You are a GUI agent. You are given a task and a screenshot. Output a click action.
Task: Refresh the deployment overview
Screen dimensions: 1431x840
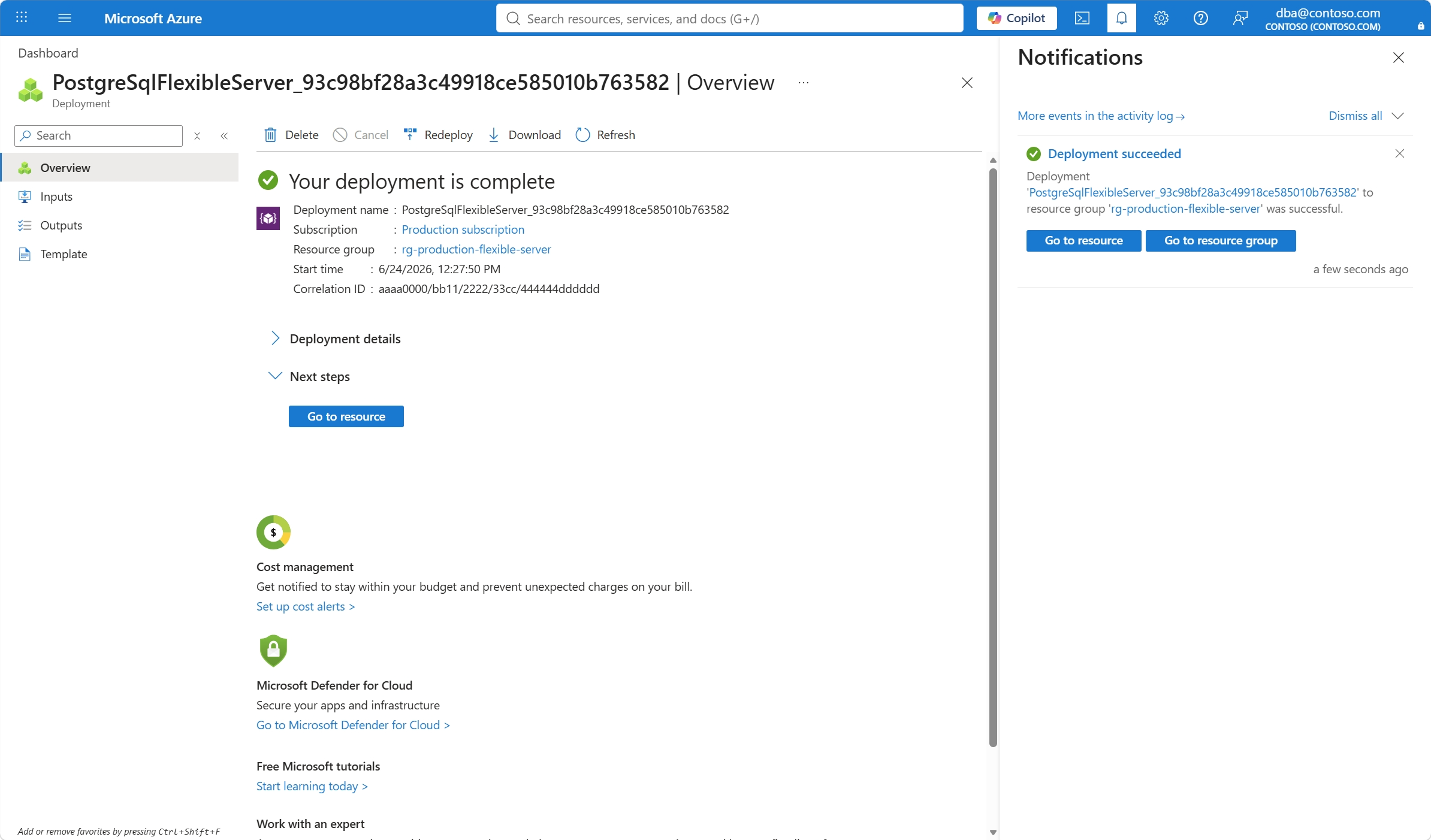605,135
